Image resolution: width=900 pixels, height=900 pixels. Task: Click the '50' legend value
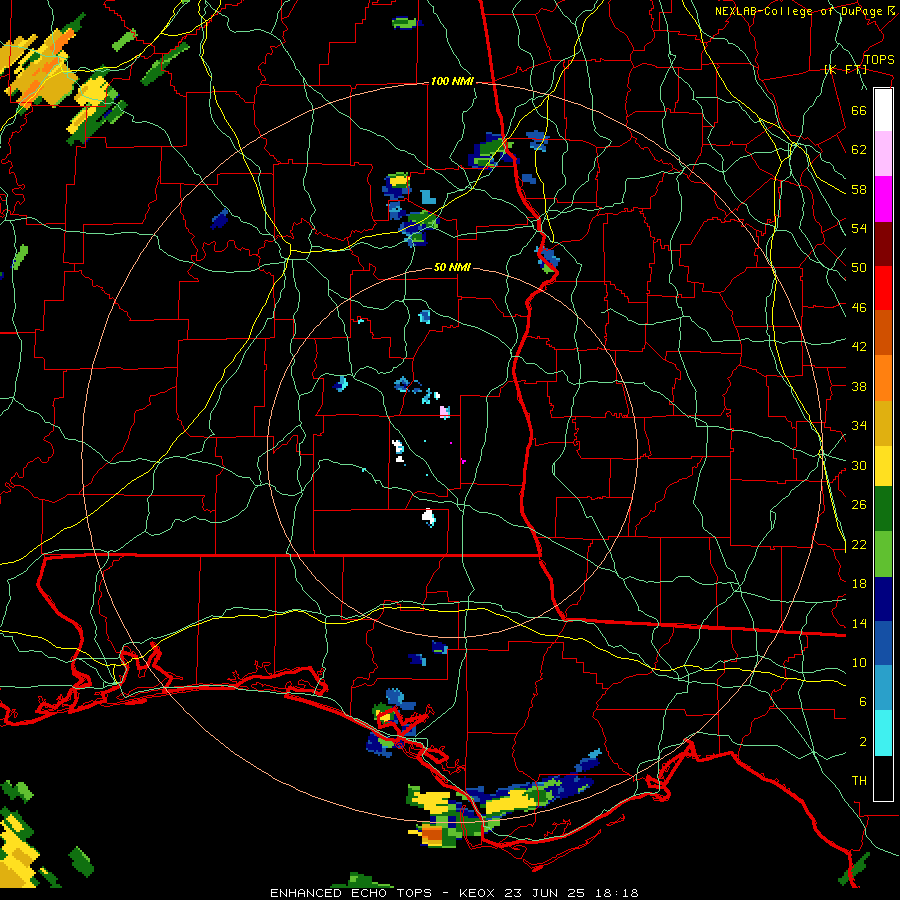click(859, 267)
